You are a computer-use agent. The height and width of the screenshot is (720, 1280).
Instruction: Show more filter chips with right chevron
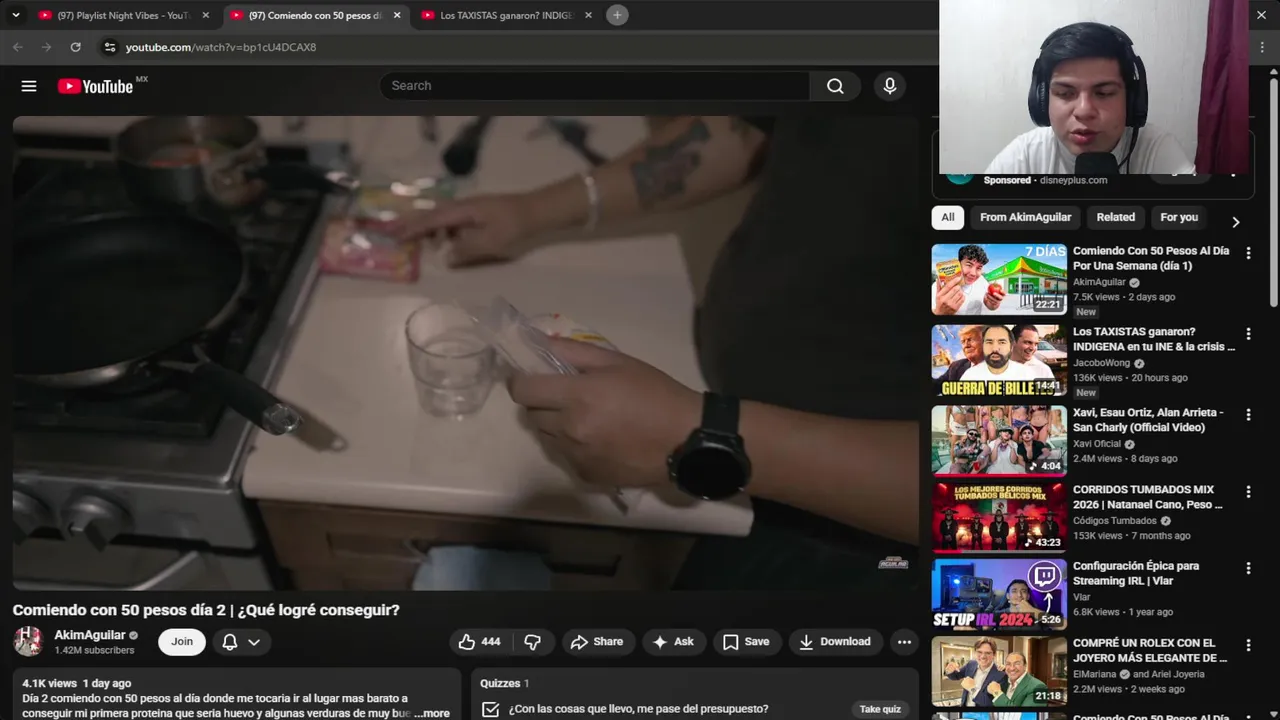click(1236, 222)
